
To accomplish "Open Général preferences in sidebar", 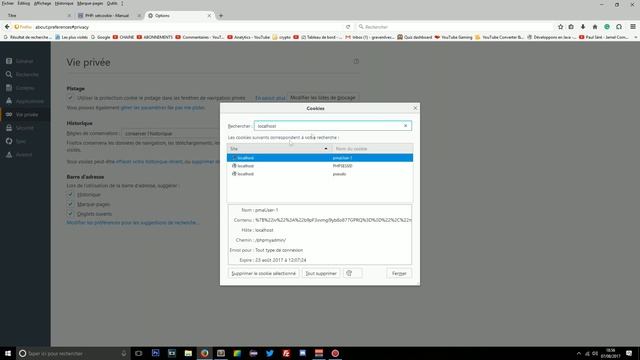I will [x=25, y=61].
